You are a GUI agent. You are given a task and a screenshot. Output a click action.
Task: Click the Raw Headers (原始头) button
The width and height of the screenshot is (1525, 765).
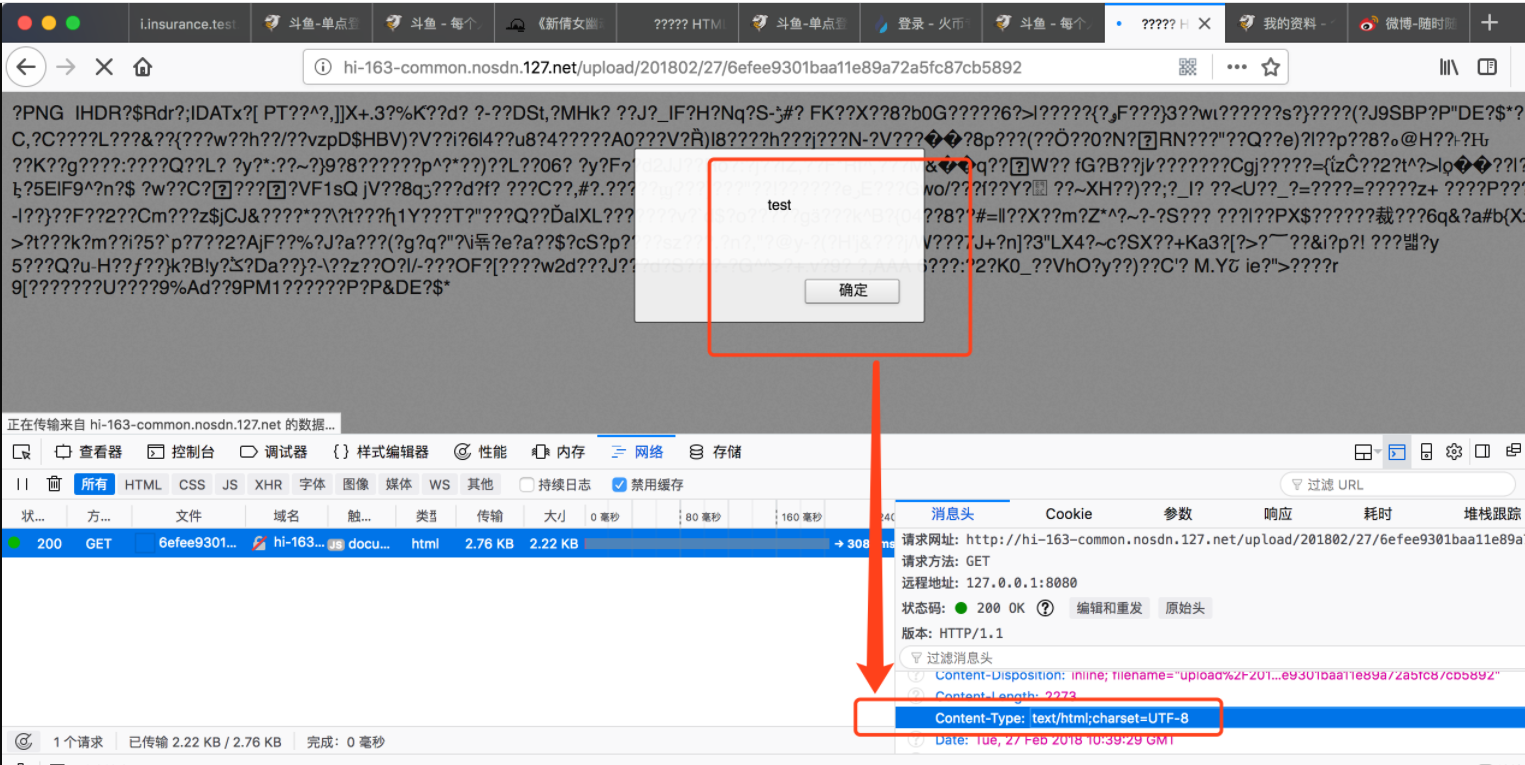click(1186, 608)
